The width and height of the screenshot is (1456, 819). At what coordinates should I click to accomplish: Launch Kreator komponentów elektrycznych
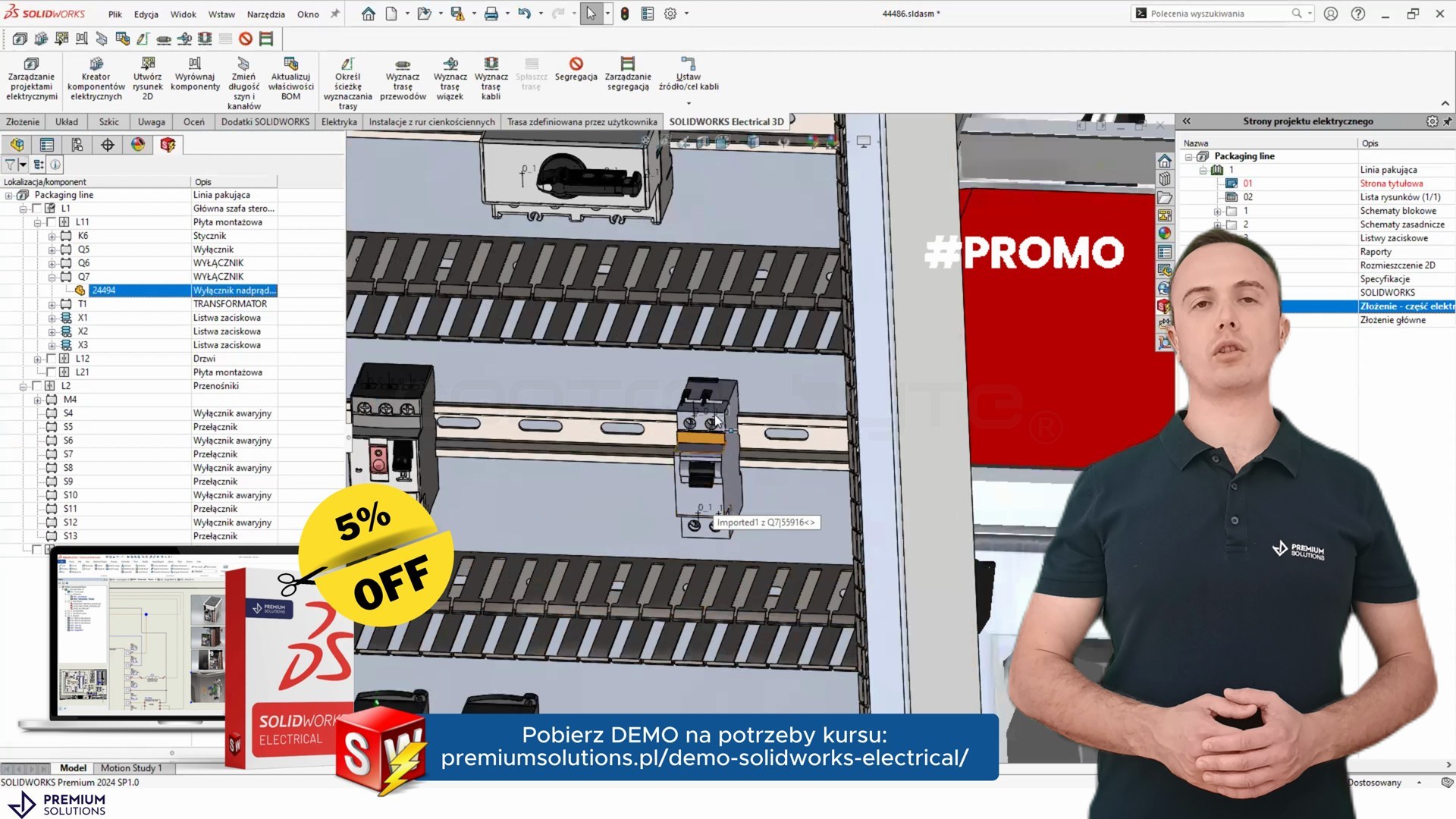[96, 79]
